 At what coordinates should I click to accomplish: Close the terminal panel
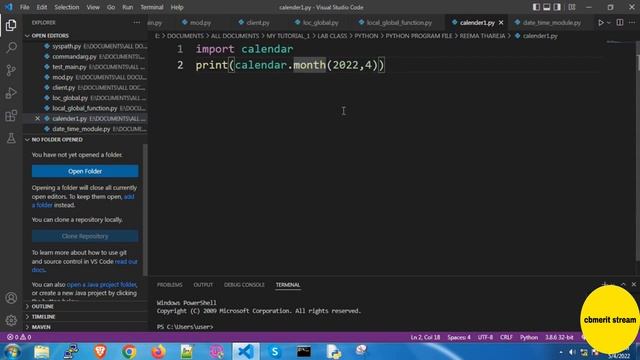[x=633, y=284]
